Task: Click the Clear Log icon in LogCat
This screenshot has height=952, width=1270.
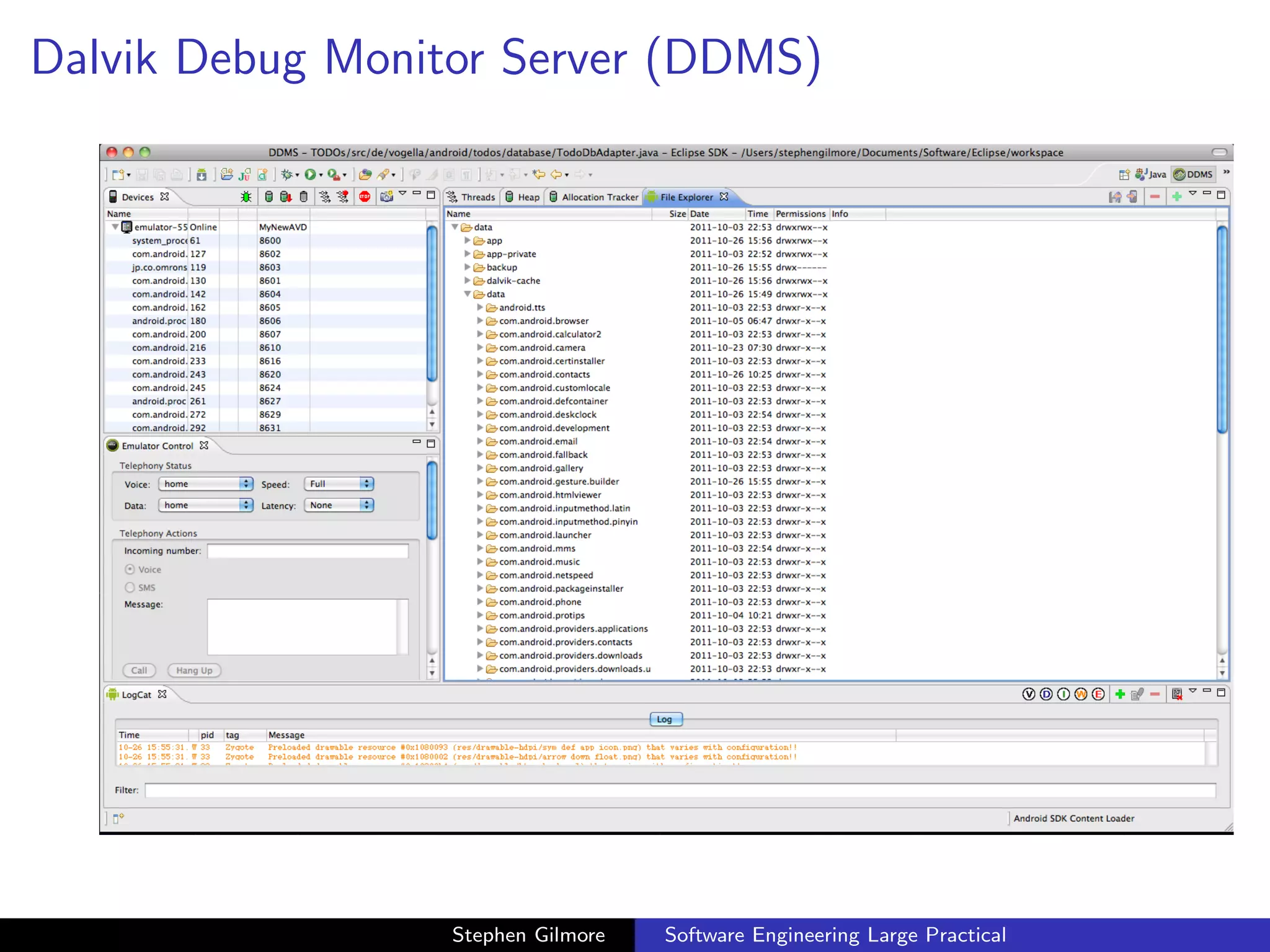Action: tap(1176, 694)
